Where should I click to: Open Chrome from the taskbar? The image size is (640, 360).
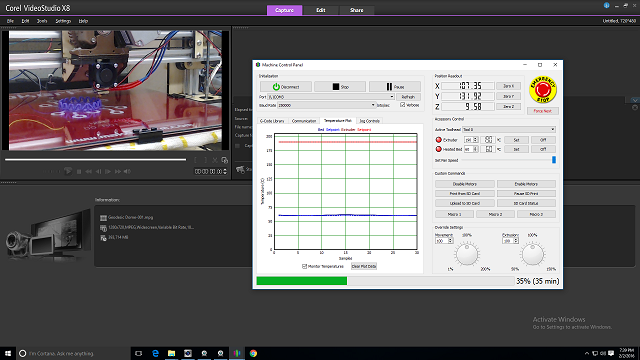click(253, 353)
